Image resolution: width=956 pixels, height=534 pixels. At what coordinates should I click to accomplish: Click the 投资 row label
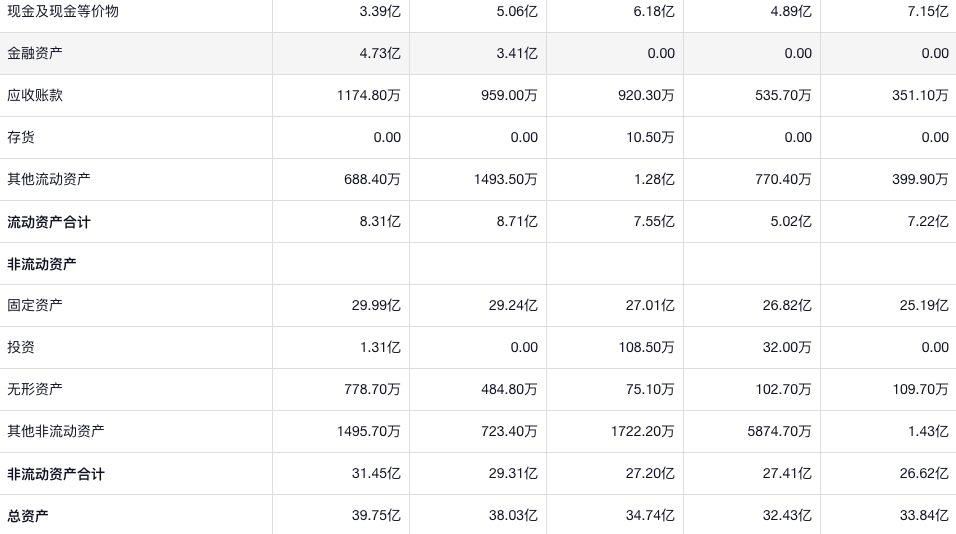click(21, 348)
